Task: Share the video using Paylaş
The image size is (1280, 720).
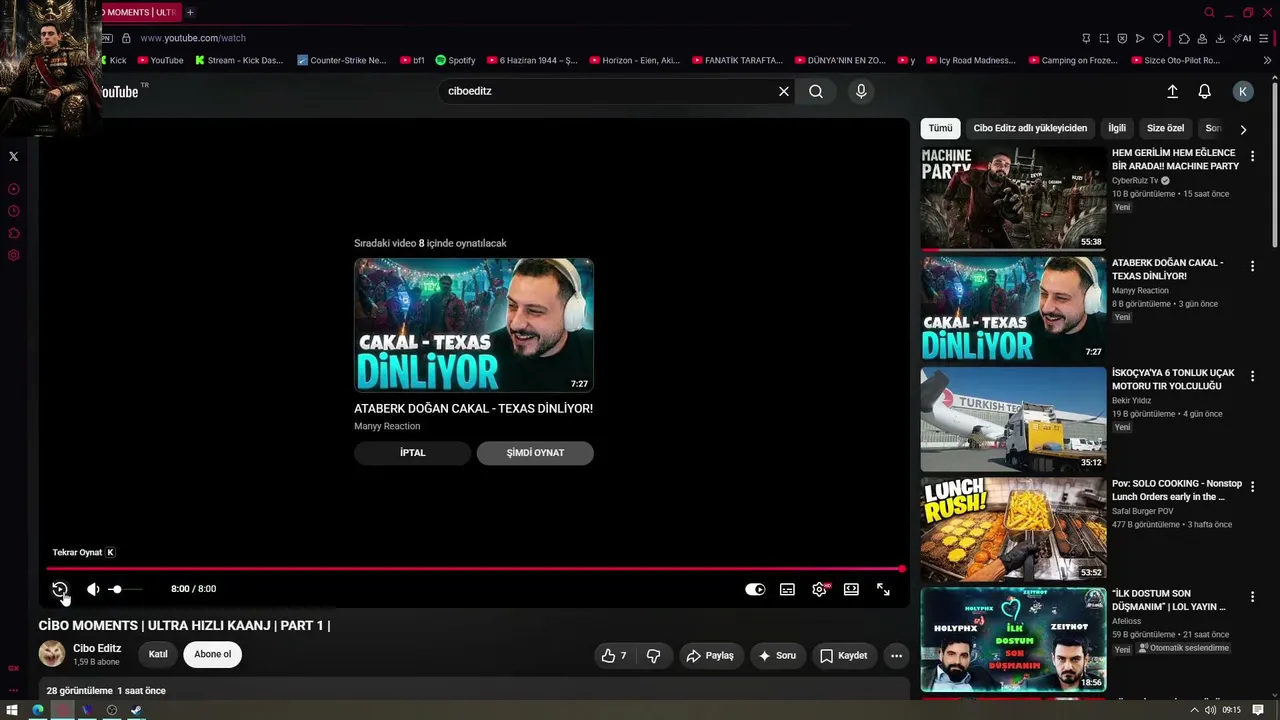Action: [711, 656]
